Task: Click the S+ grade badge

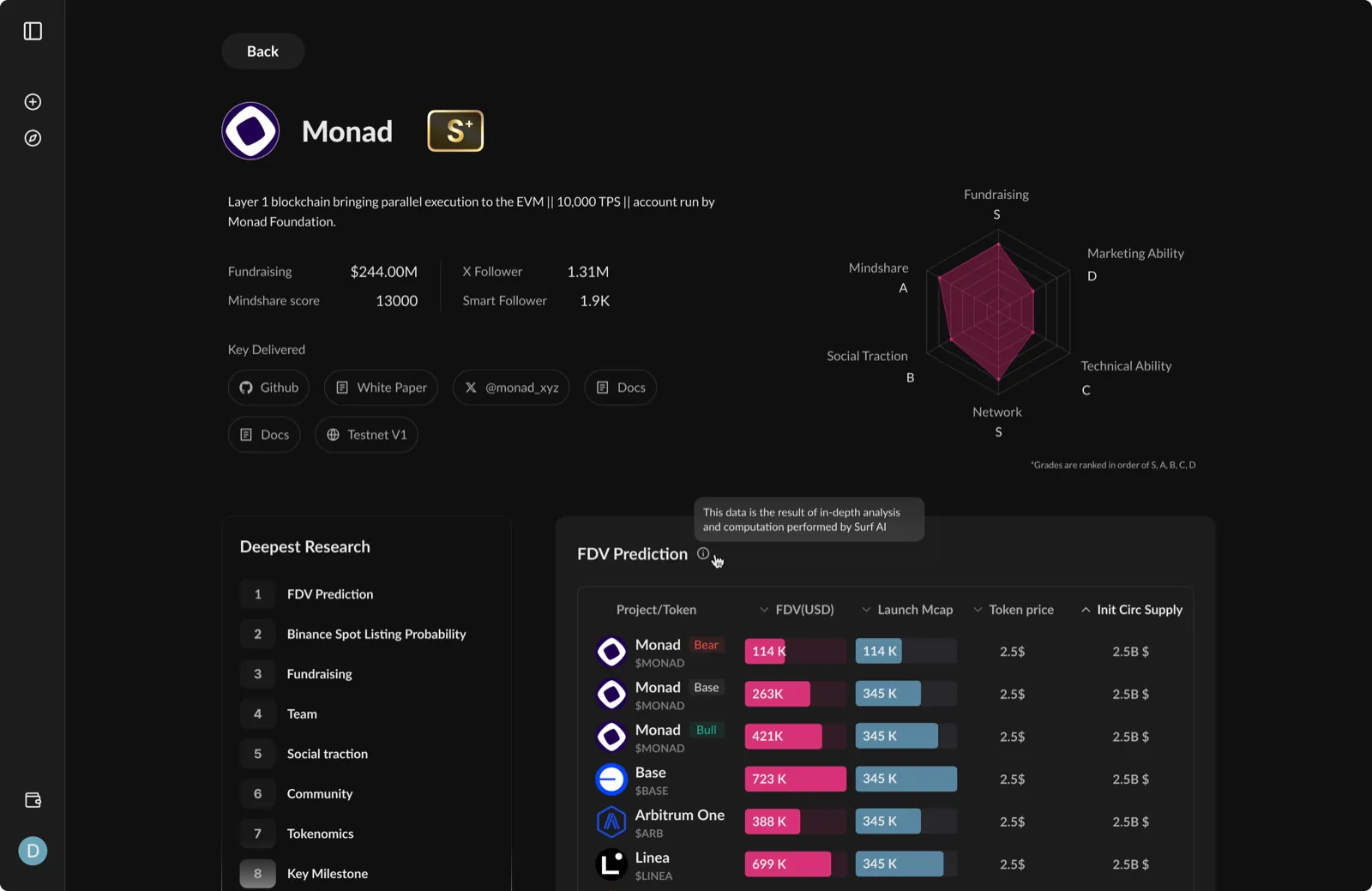Action: point(455,131)
